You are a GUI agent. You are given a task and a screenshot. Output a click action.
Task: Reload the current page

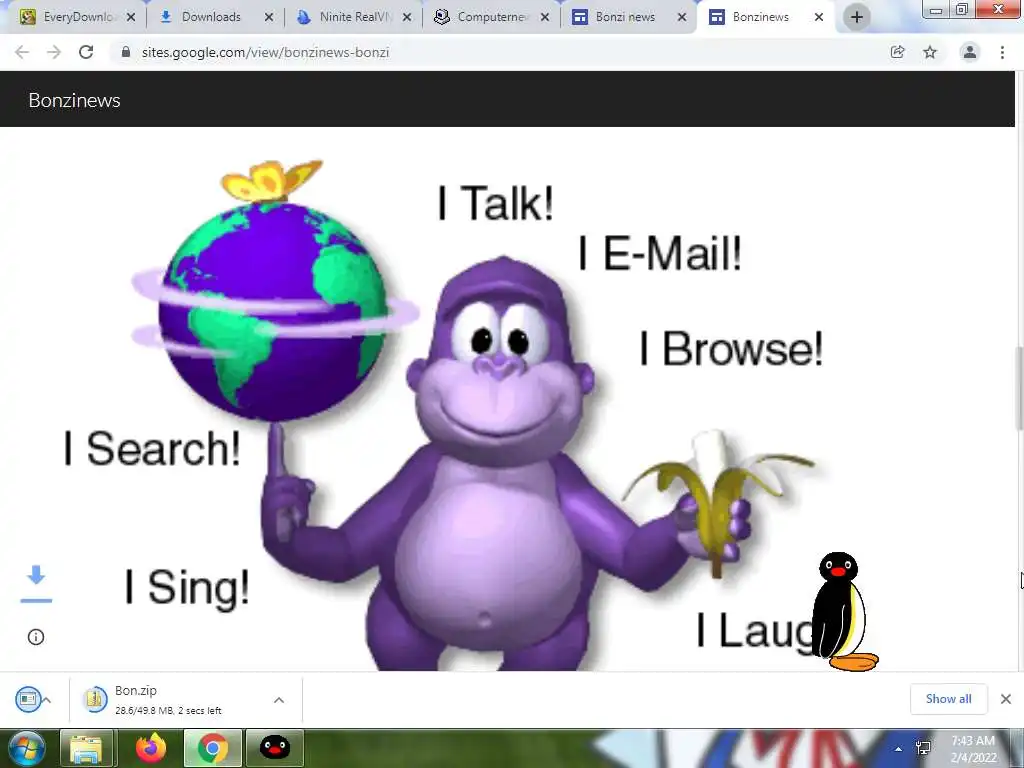pyautogui.click(x=86, y=52)
